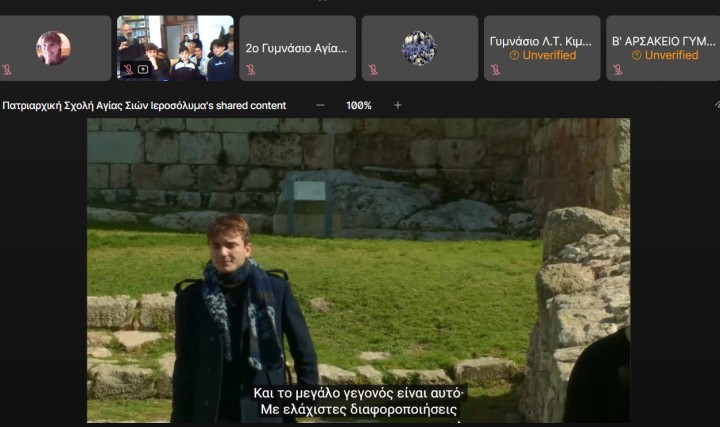Select the group-photo profile avatar
Image resolution: width=720 pixels, height=427 pixels.
pyautogui.click(x=419, y=47)
